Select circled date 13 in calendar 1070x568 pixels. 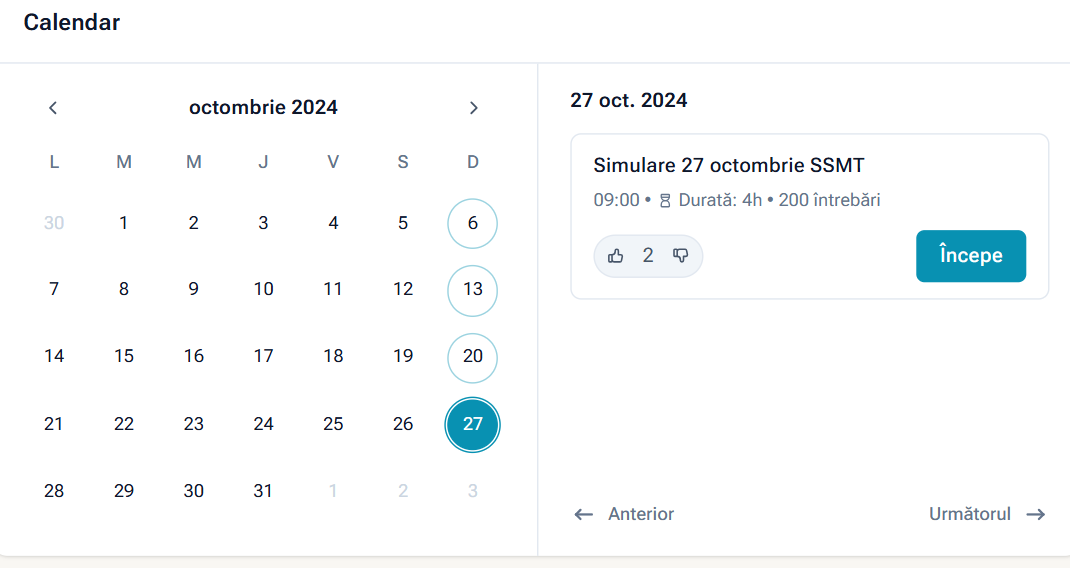[x=473, y=289]
